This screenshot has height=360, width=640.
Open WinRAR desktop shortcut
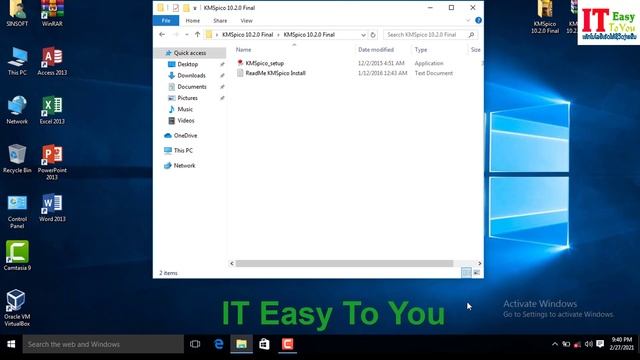pos(52,13)
